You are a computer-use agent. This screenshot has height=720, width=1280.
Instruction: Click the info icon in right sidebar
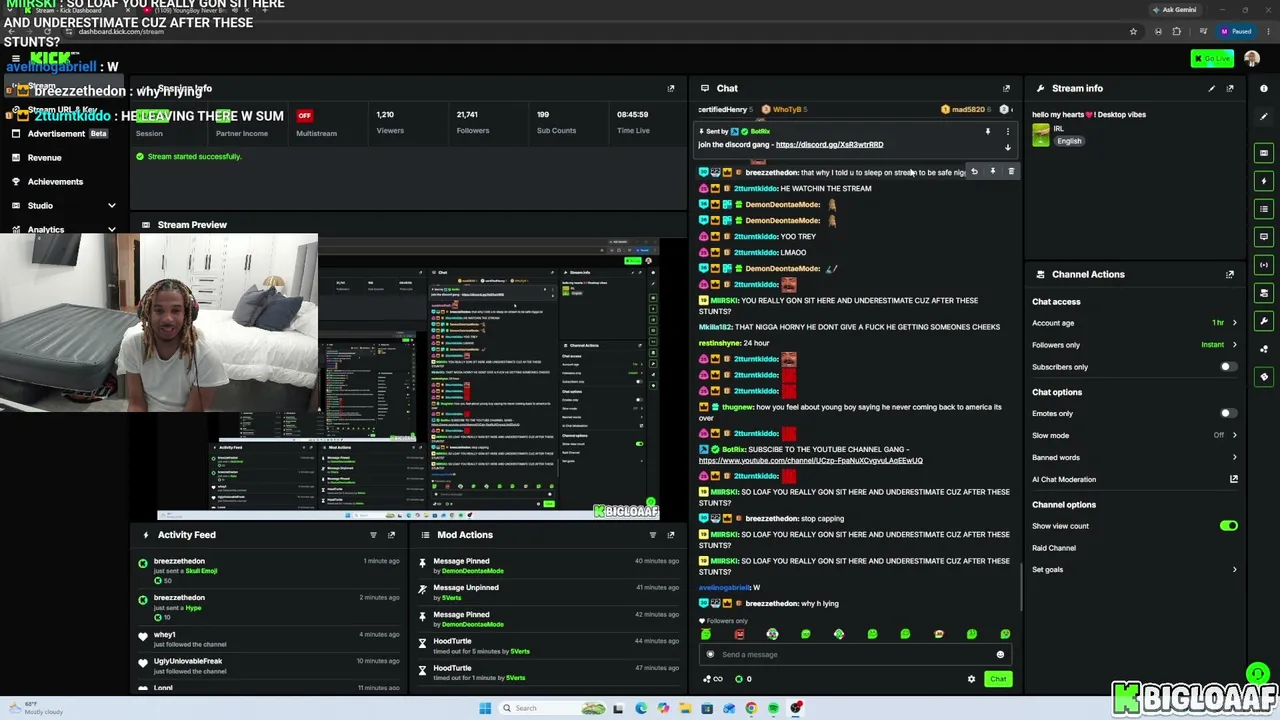(x=1264, y=88)
